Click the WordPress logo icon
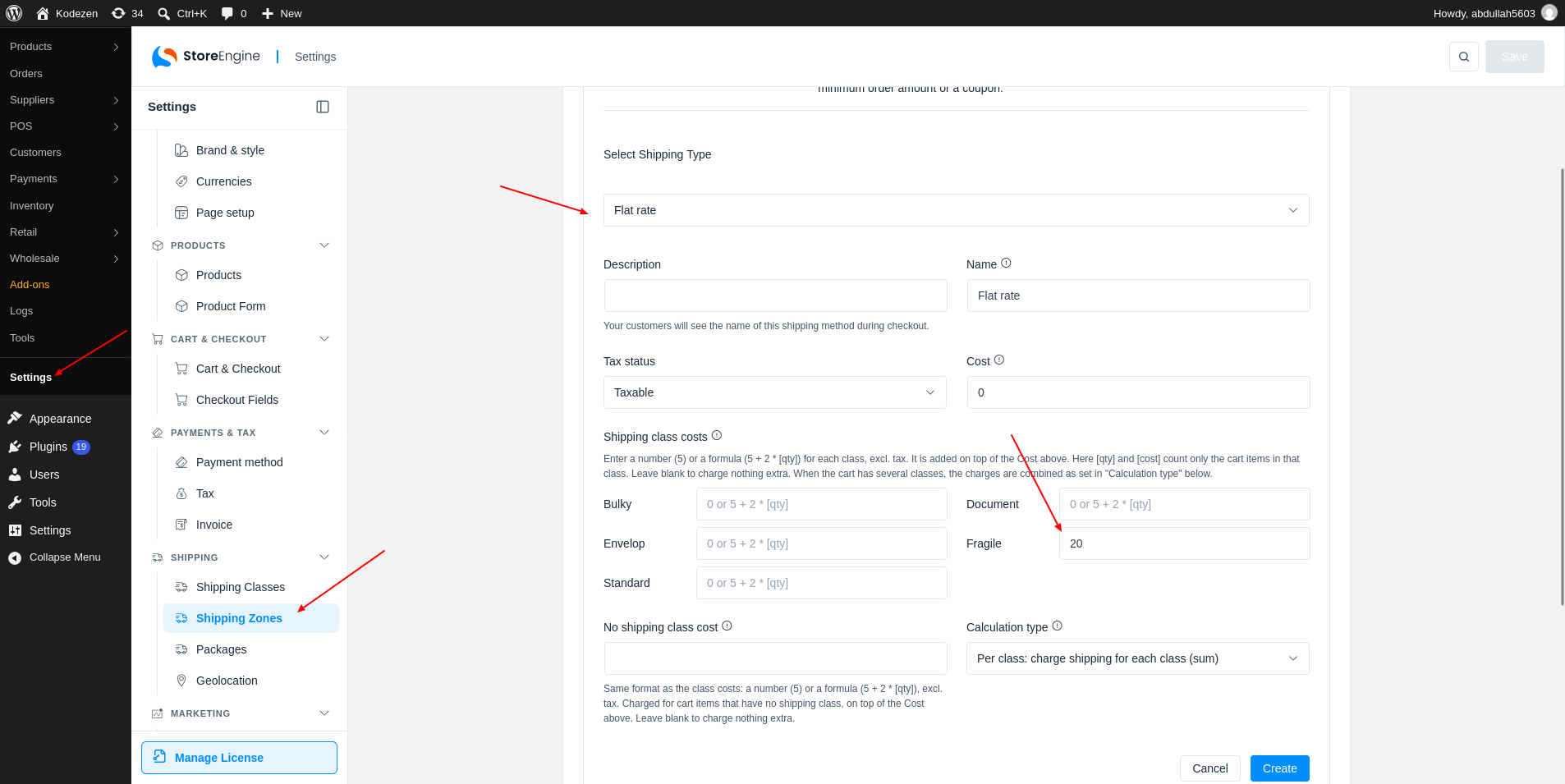Screen dimensions: 1565x784 [x=14, y=13]
